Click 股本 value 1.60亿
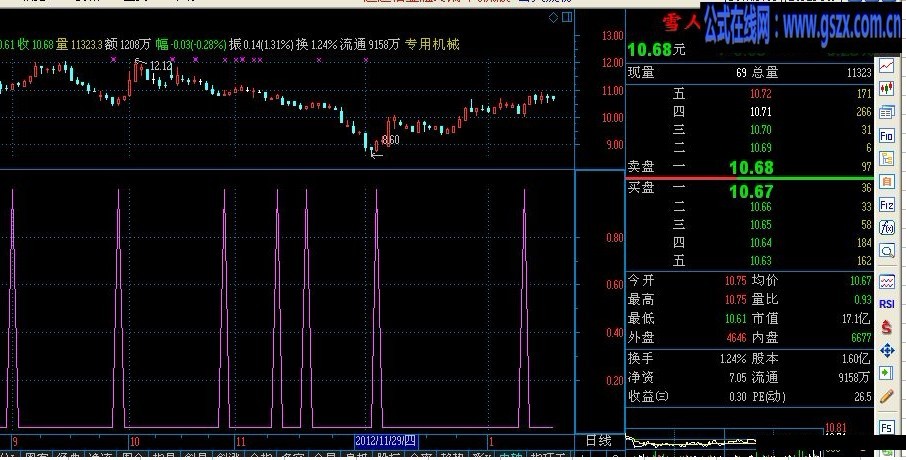Viewport: 906px width, 460px height. [856, 359]
